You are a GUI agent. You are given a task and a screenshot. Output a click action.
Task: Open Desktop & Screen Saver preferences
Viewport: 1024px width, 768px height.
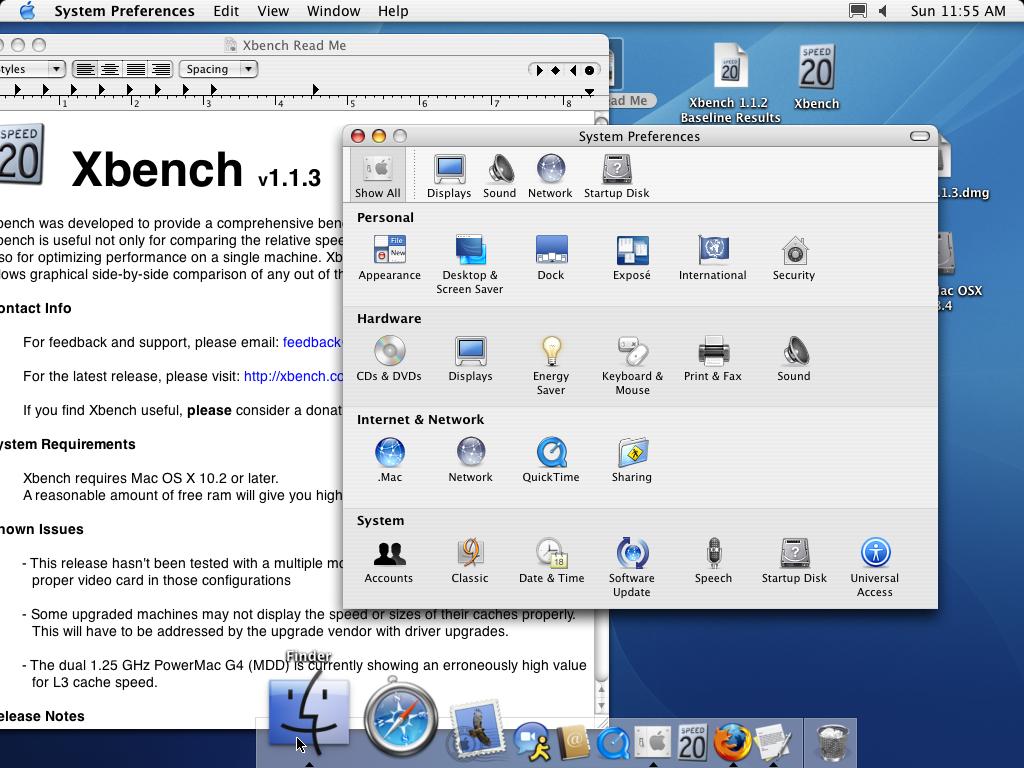click(470, 264)
